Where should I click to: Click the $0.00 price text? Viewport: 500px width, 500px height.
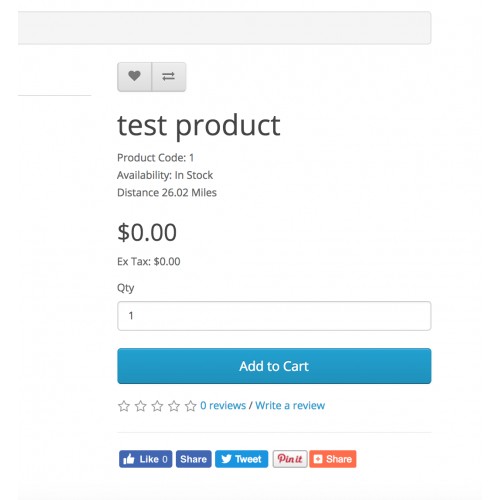tap(147, 232)
